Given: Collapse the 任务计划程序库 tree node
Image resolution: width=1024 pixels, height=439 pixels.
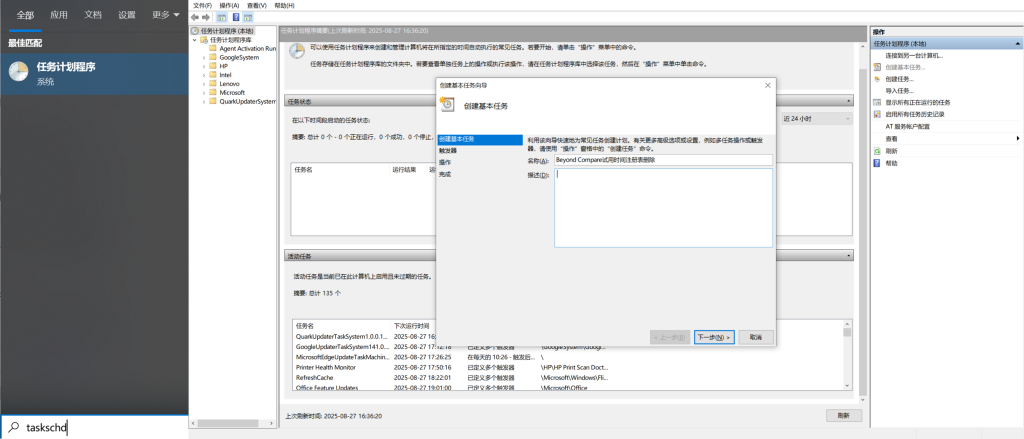Looking at the screenshot, I should click(x=195, y=40).
